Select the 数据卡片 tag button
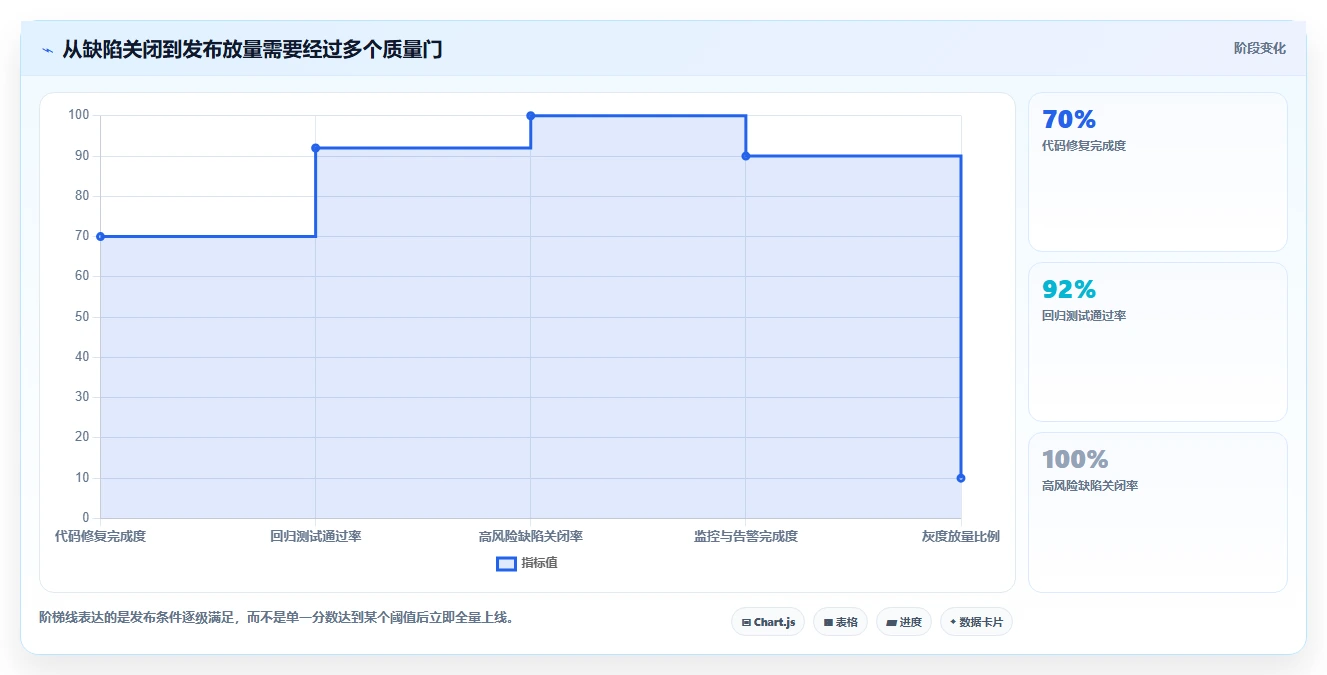1327x675 pixels. click(976, 622)
